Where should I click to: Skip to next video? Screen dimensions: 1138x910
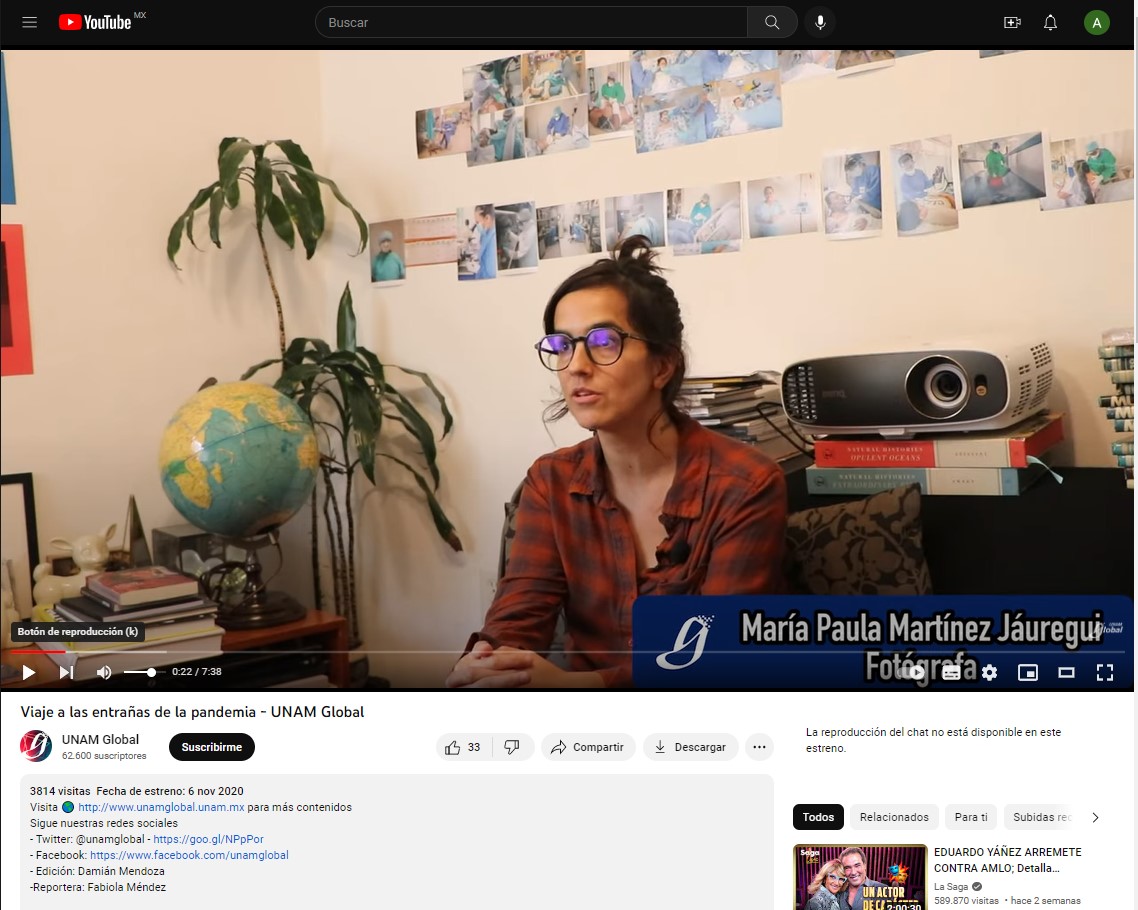(x=66, y=672)
